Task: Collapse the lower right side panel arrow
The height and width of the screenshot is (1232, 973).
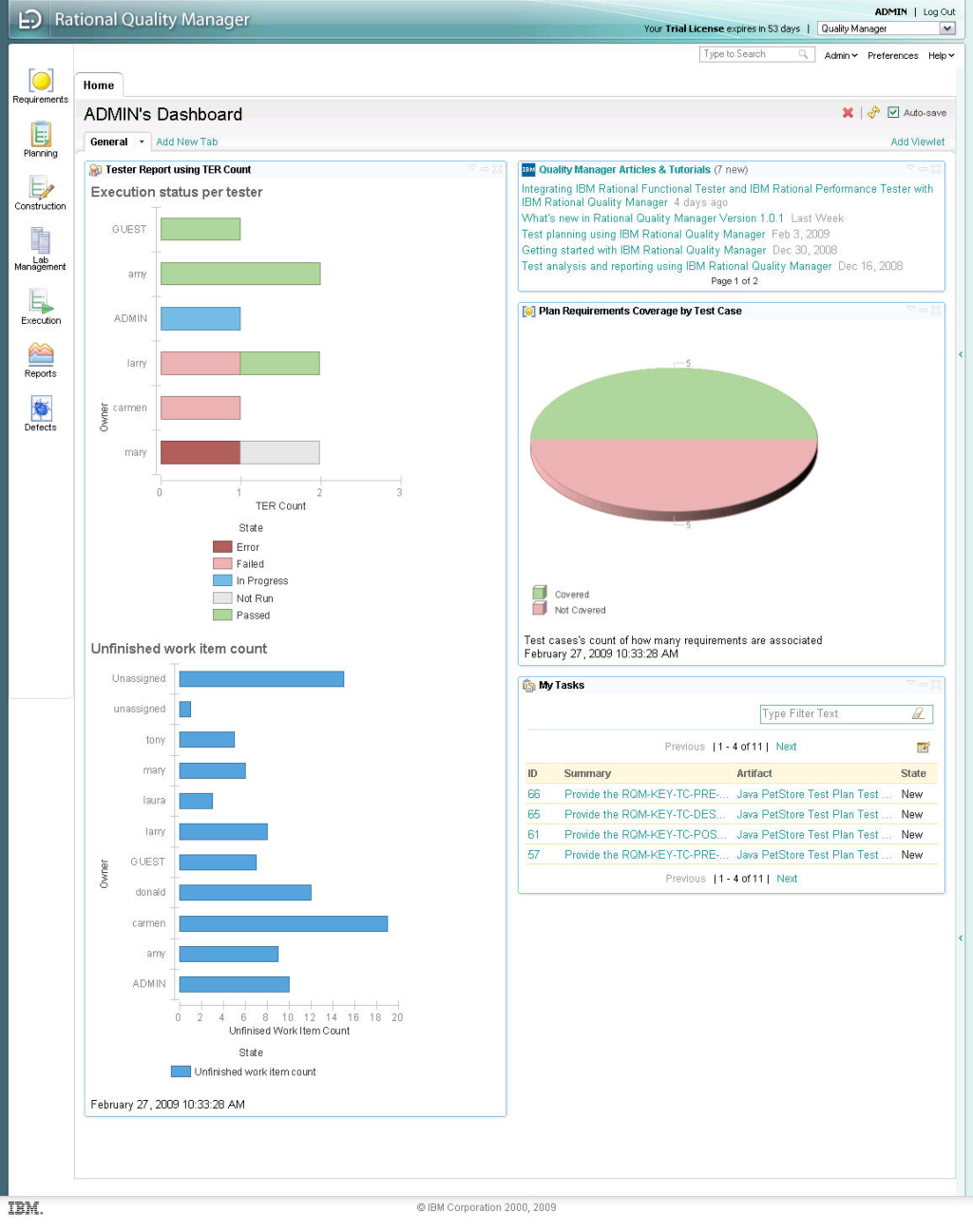Action: point(961,938)
